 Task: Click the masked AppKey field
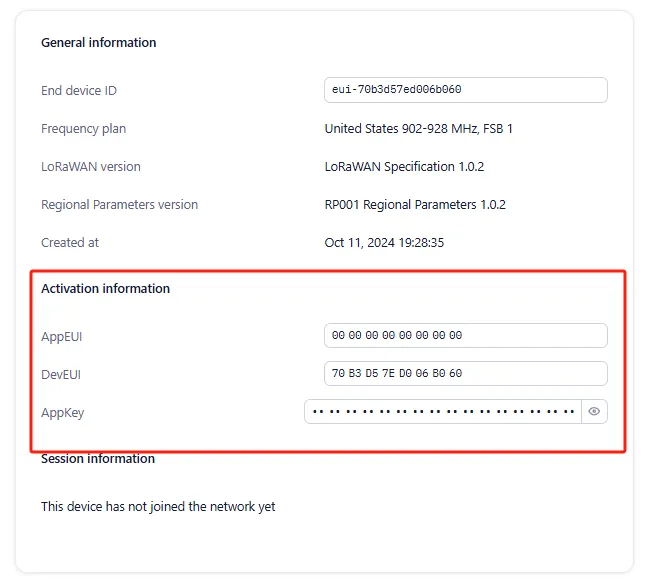coord(443,412)
